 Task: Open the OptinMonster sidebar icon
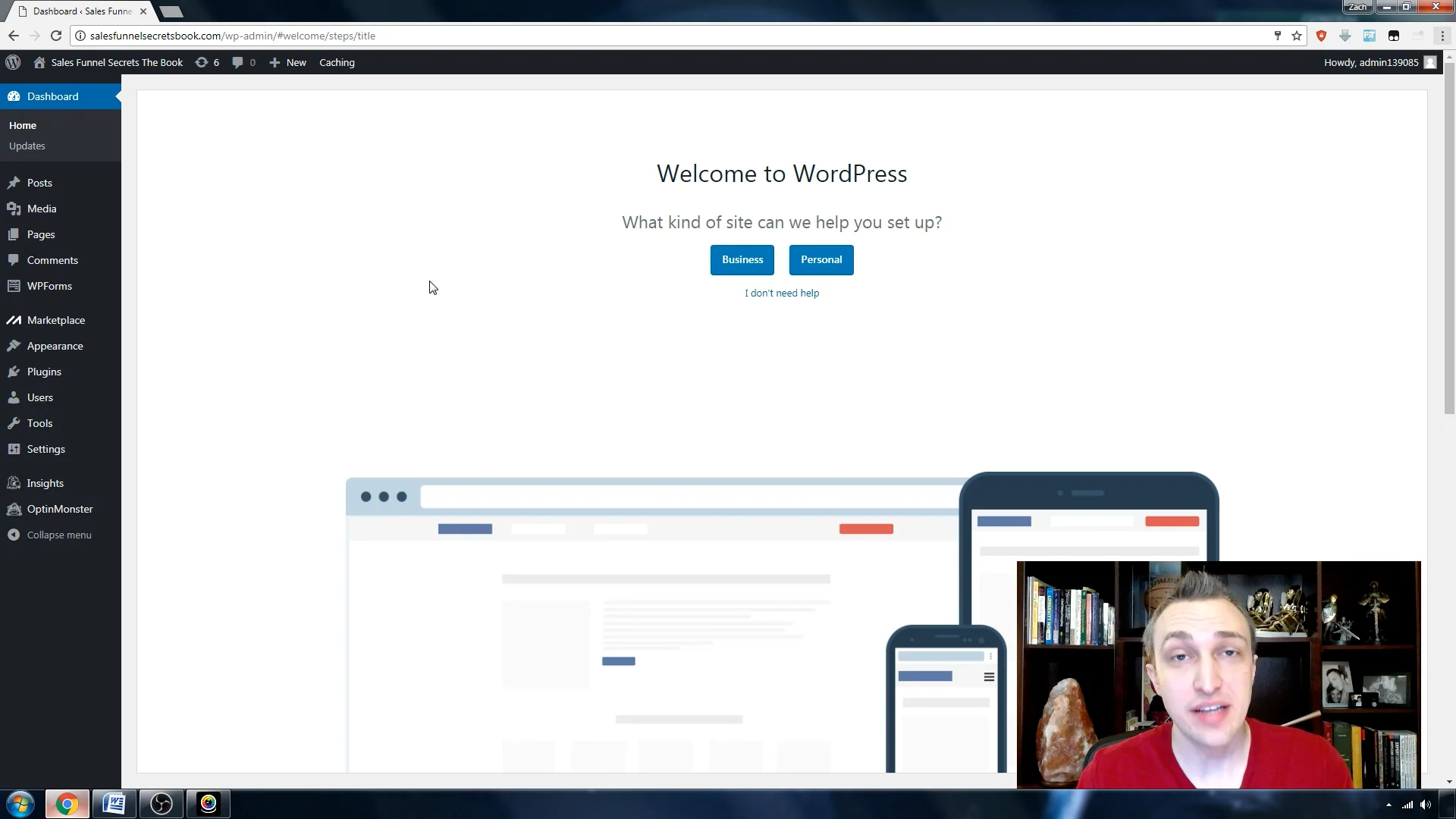pos(15,509)
